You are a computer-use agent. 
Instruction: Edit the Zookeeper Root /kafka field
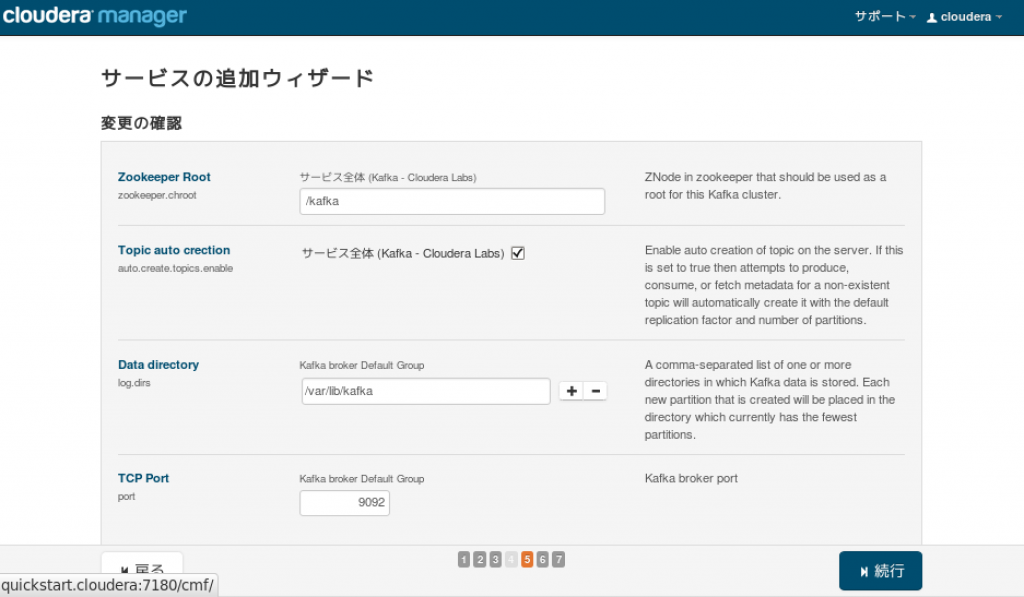(x=452, y=201)
